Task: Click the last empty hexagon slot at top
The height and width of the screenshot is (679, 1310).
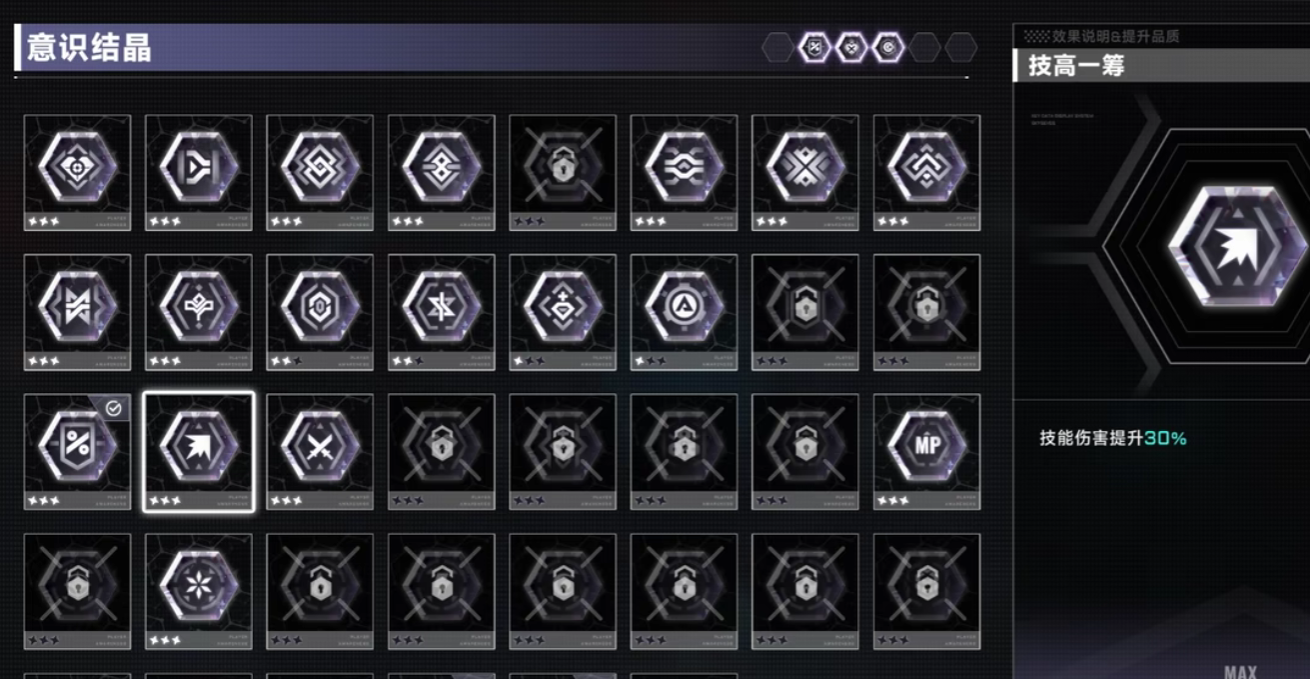Action: [961, 47]
